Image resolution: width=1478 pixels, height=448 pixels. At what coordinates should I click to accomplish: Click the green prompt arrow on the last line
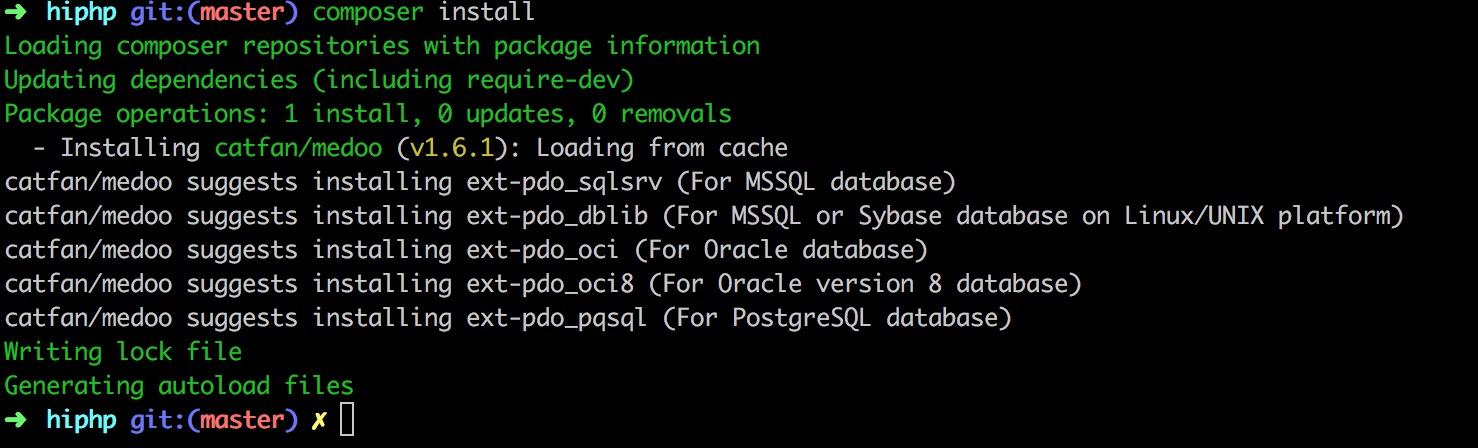click(18, 420)
